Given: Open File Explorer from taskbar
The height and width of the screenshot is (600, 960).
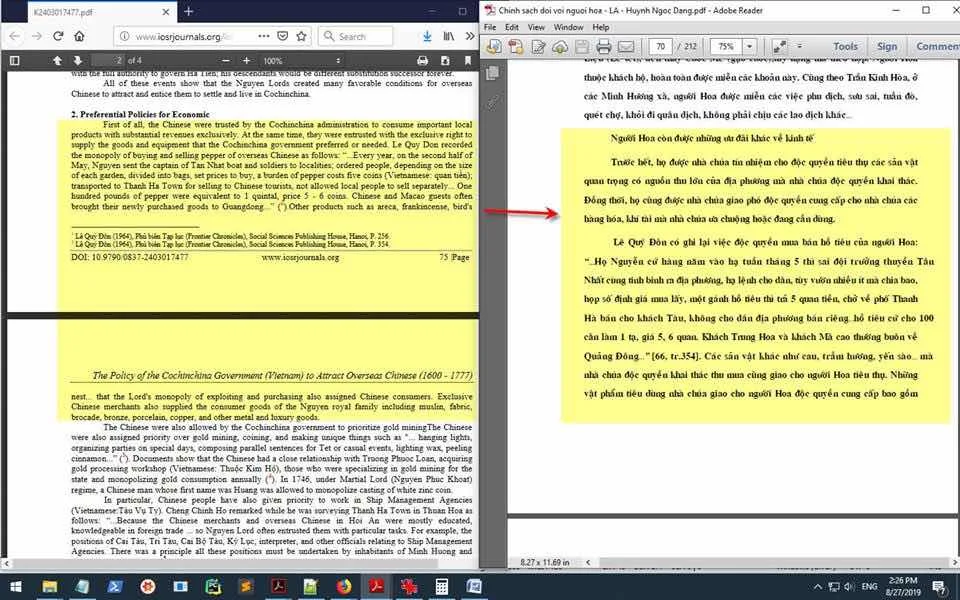Looking at the screenshot, I should 49,587.
